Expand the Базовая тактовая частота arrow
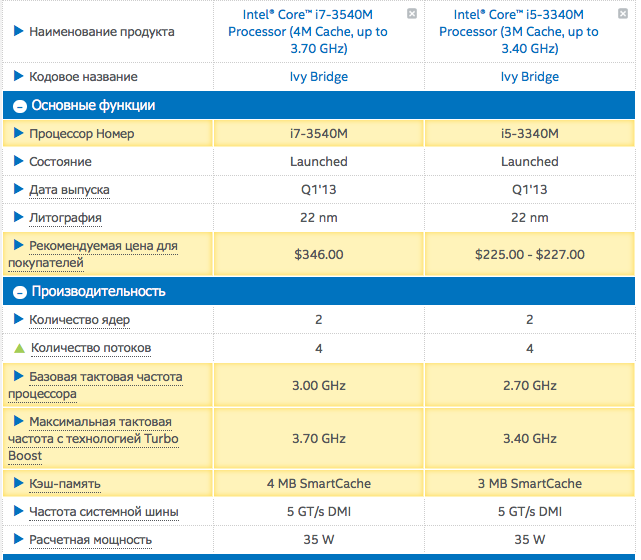 pos(18,376)
